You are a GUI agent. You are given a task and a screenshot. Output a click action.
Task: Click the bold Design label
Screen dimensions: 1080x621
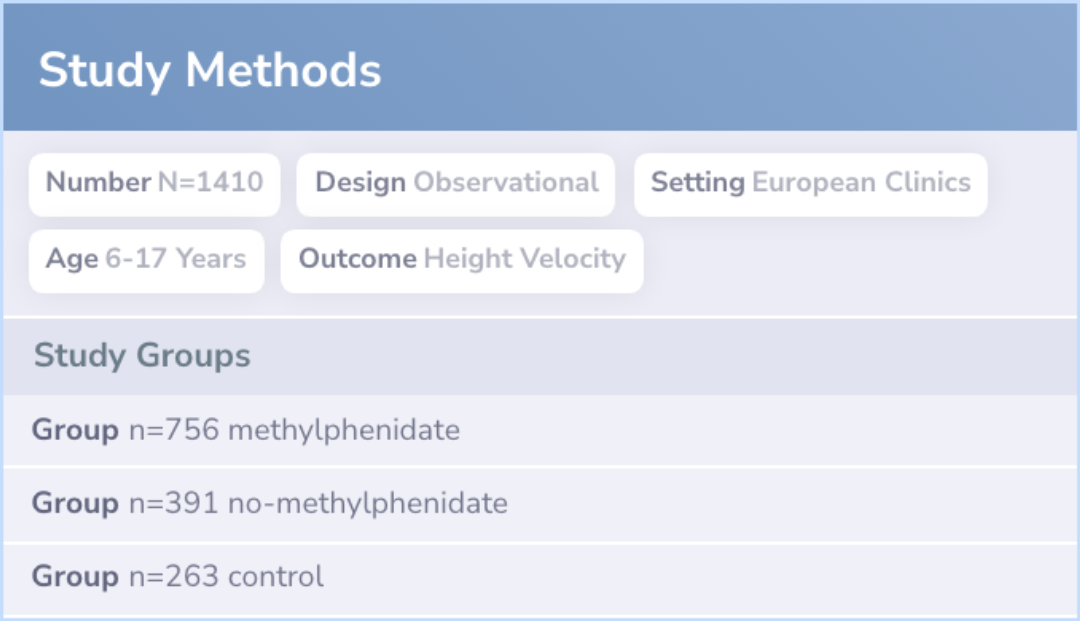click(x=360, y=183)
